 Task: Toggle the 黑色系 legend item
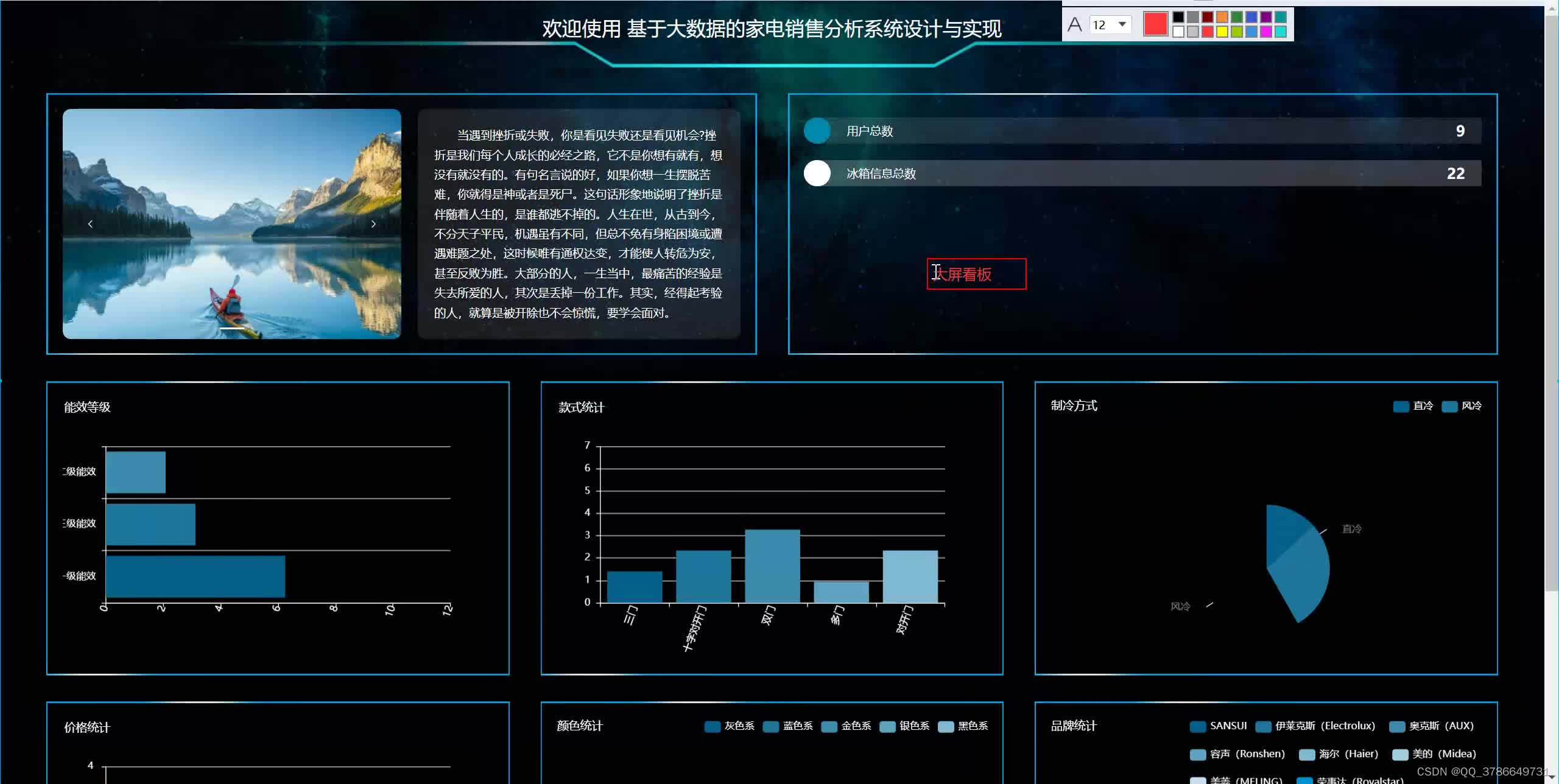[963, 726]
